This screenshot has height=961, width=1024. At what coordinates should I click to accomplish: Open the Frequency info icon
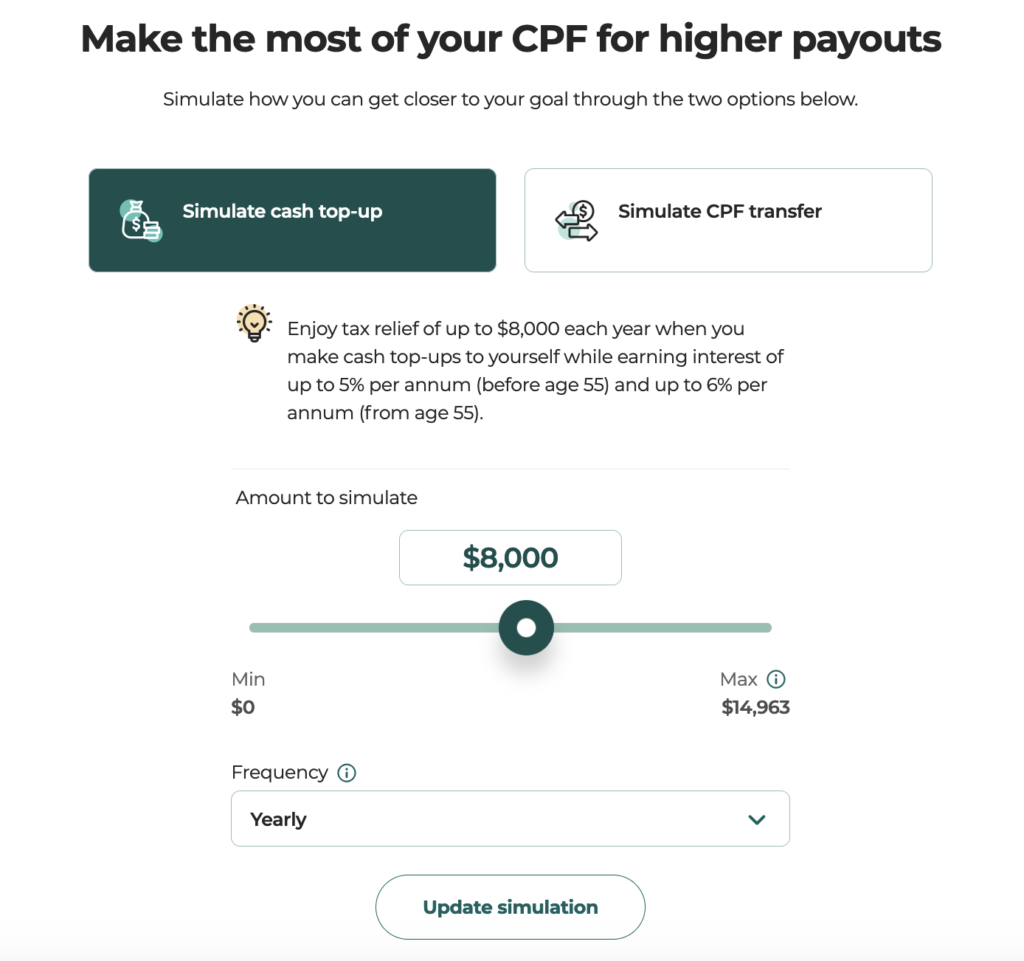pos(346,773)
